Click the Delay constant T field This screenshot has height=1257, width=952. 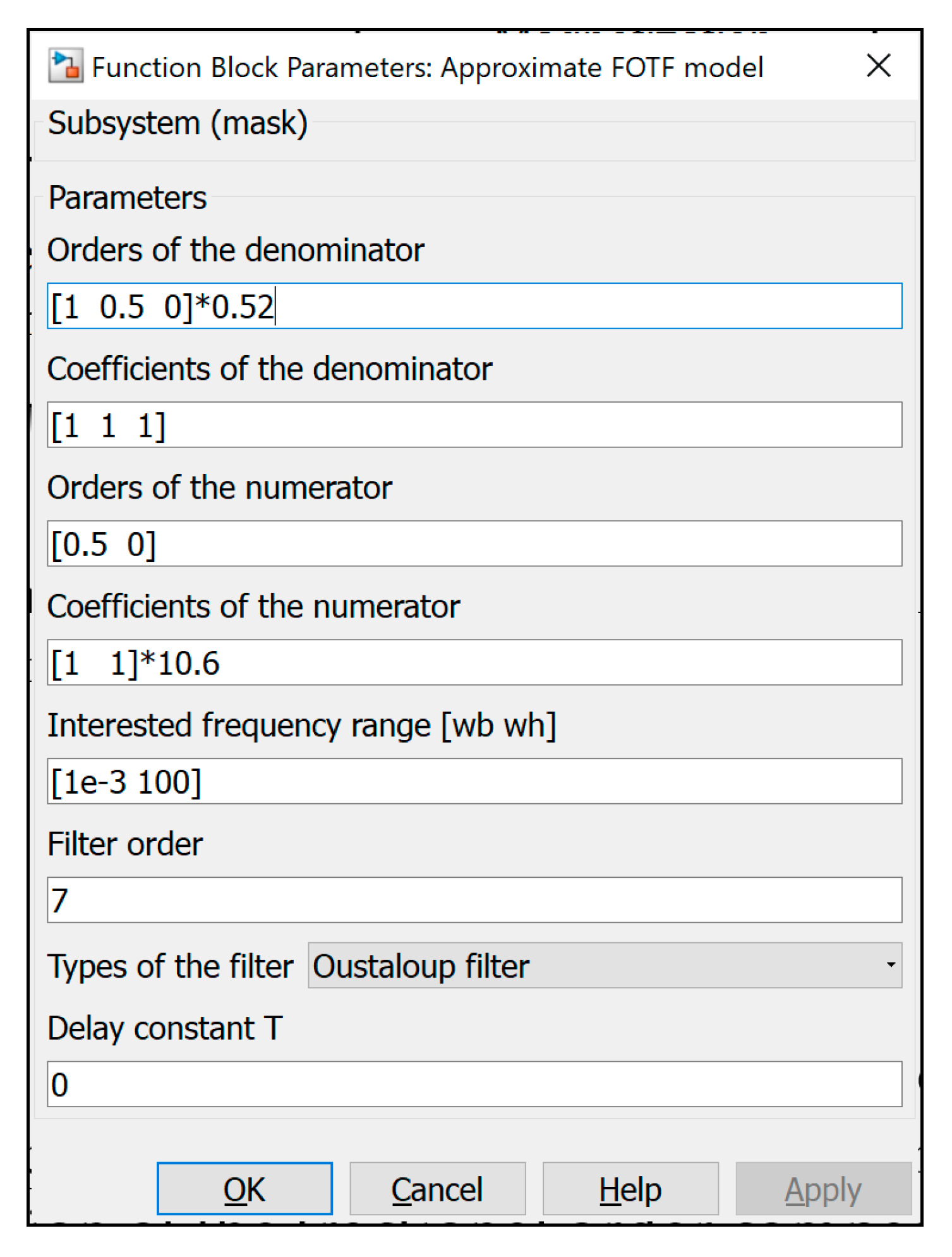(474, 1084)
